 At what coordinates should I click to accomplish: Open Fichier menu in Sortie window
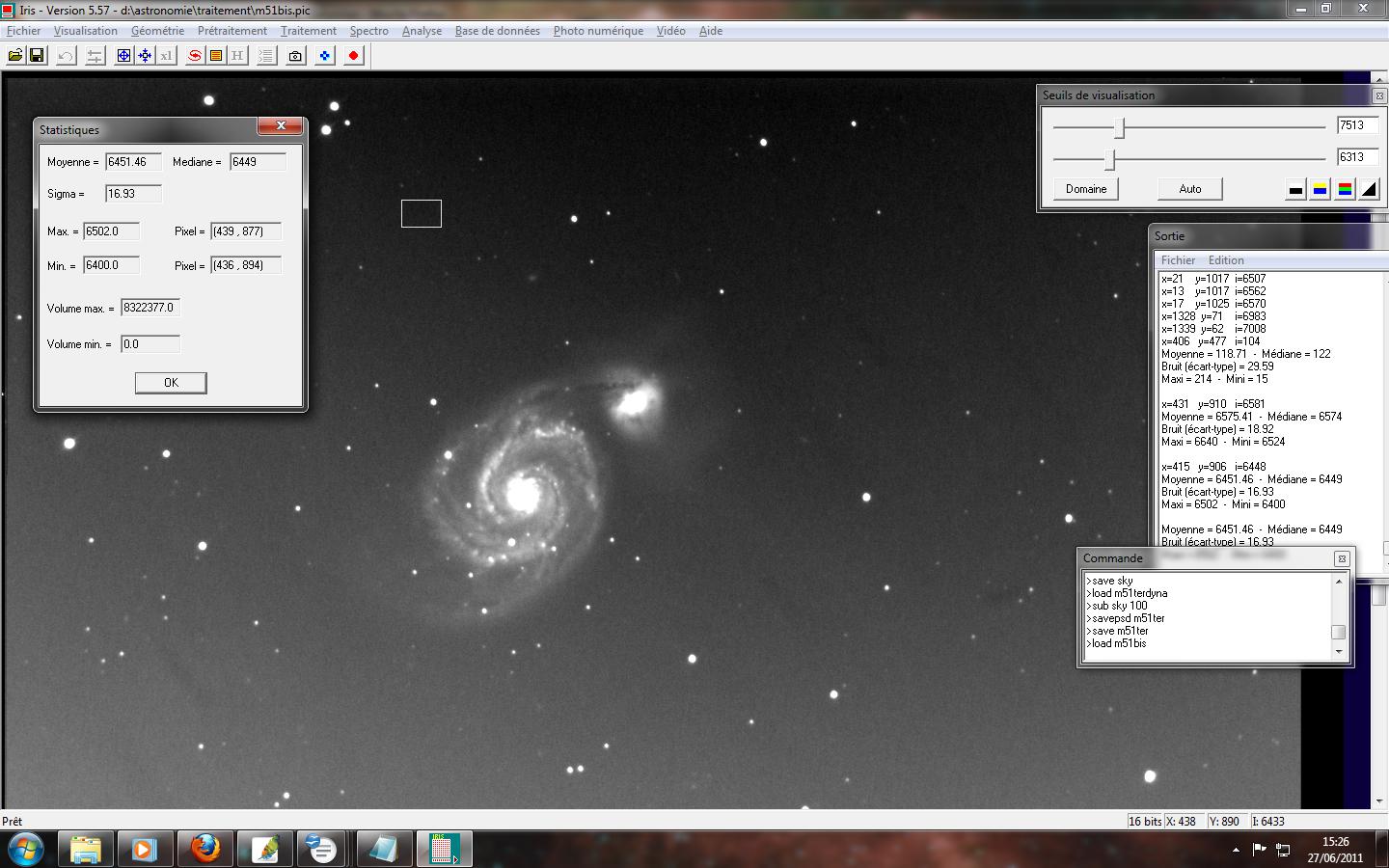[1178, 260]
